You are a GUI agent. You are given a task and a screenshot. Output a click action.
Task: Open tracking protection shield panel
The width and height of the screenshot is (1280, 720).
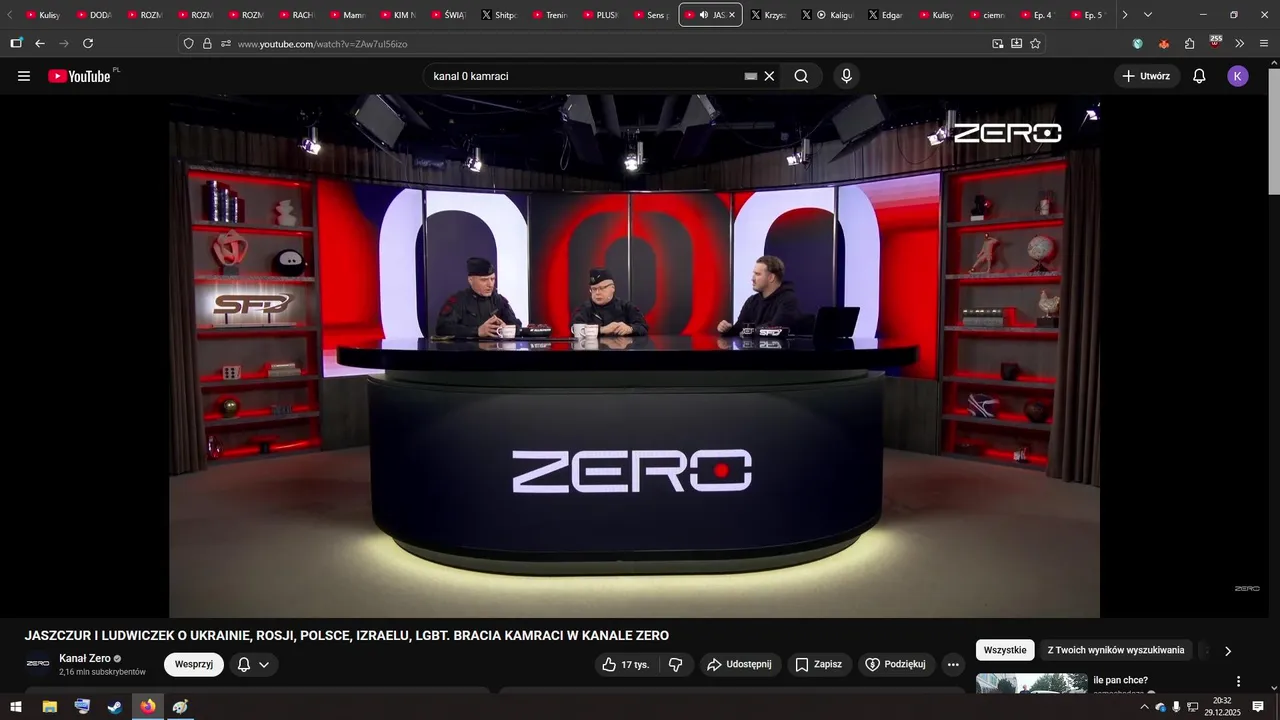coord(189,44)
